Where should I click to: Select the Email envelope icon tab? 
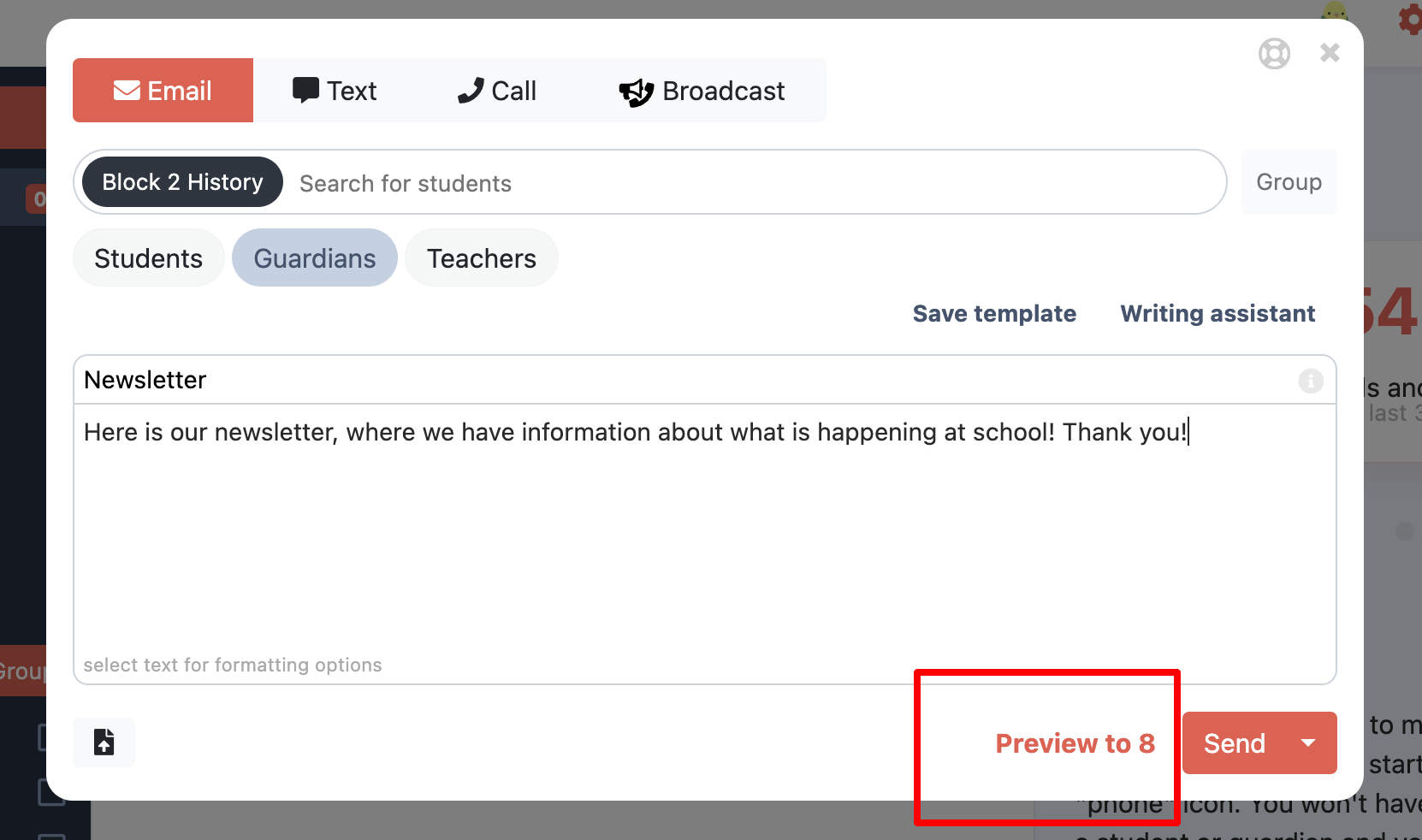click(x=125, y=90)
